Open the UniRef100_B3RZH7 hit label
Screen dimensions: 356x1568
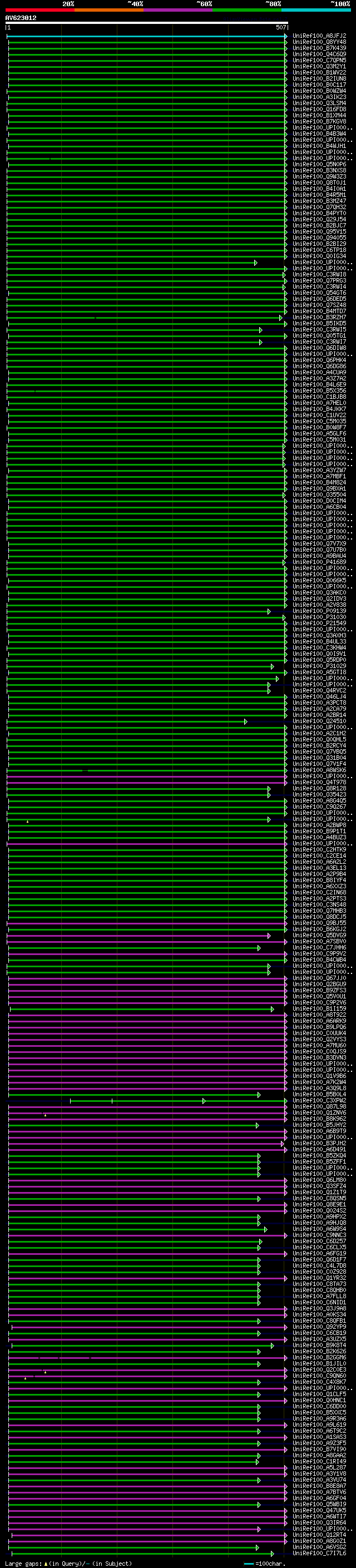click(319, 317)
